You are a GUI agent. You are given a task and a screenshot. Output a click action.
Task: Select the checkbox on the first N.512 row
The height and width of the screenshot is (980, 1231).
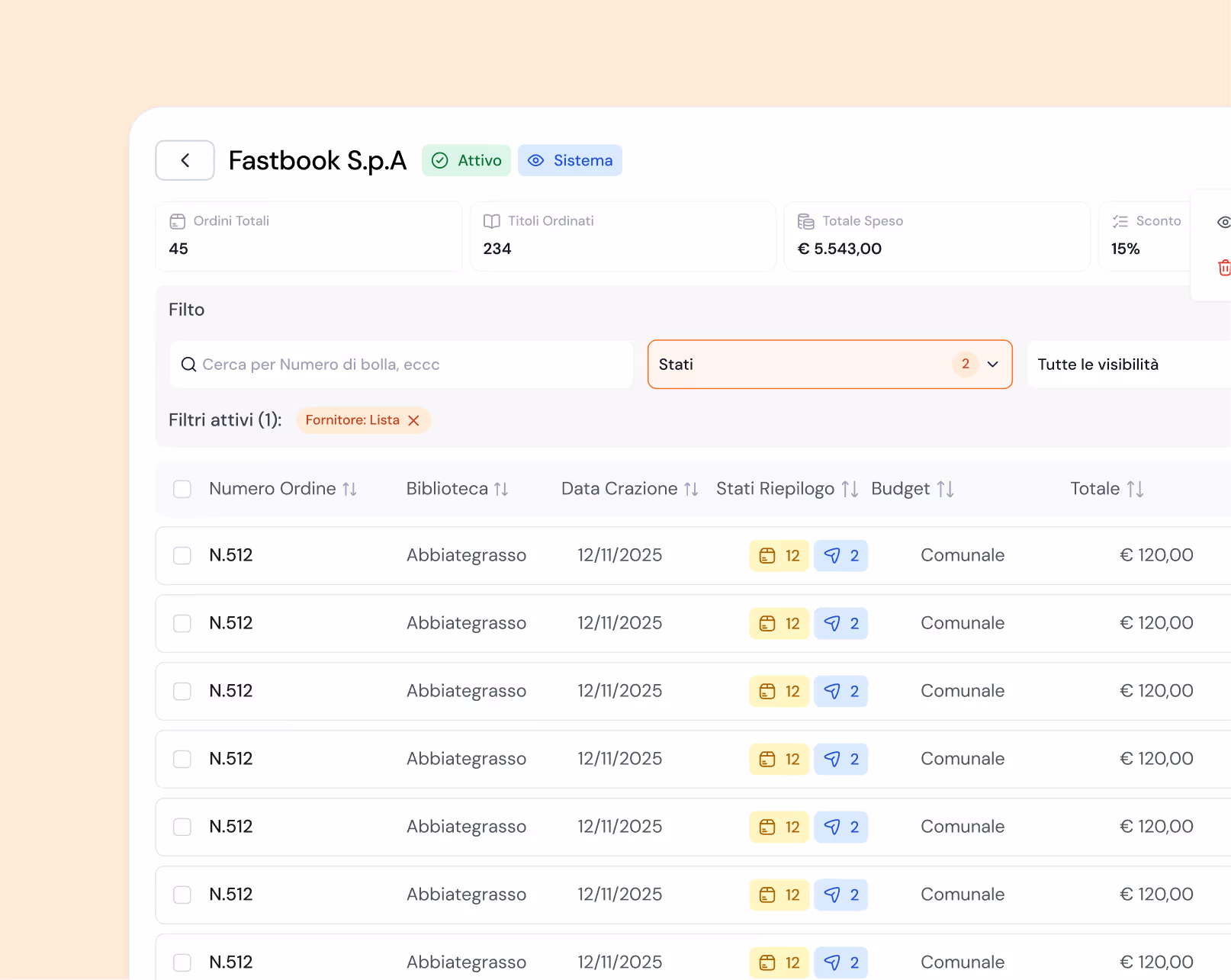(182, 555)
